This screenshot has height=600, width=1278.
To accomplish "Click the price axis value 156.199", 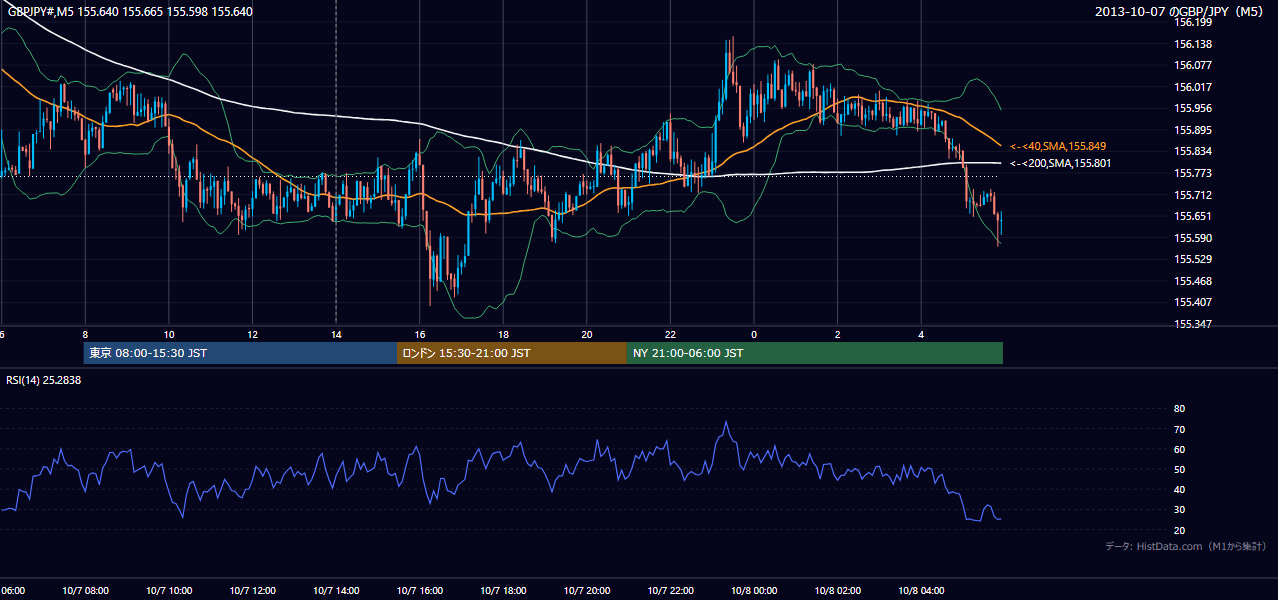I will click(1193, 22).
